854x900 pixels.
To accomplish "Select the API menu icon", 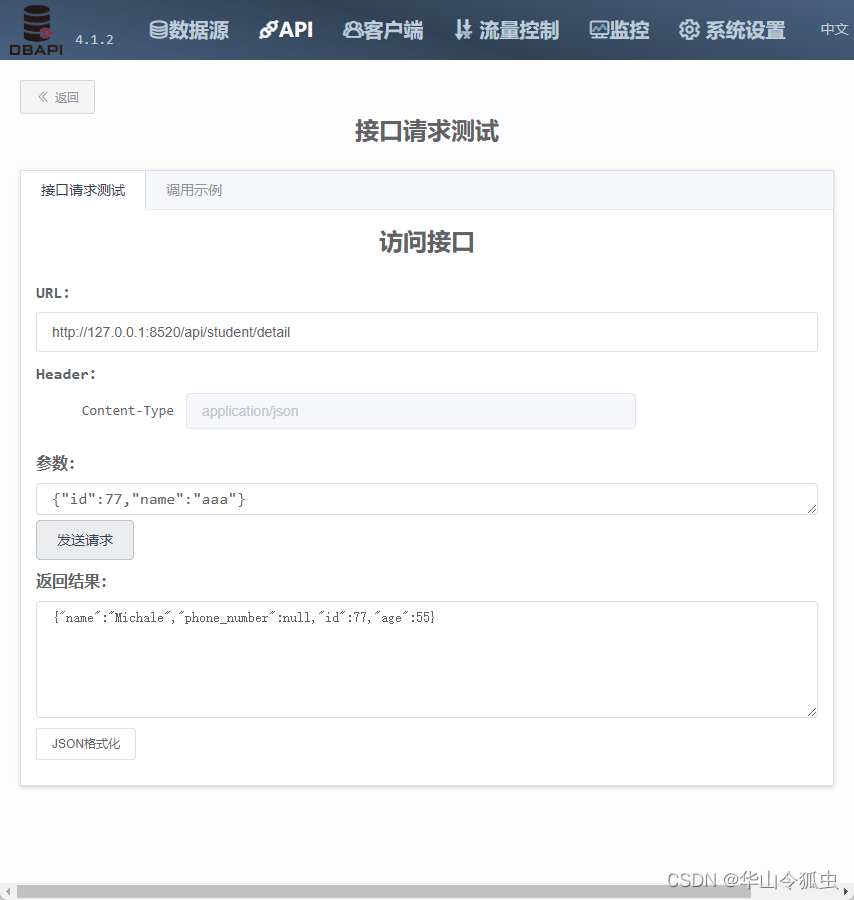I will [x=270, y=29].
